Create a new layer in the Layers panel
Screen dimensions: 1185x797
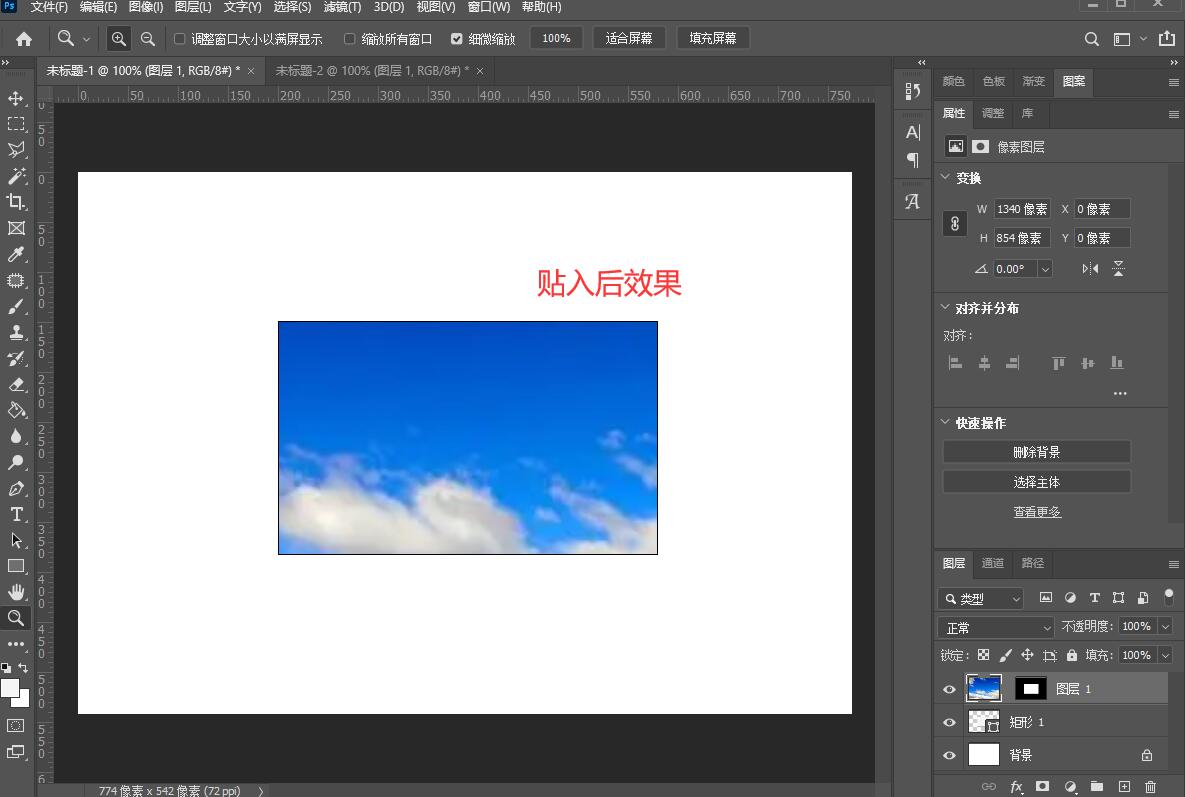1123,787
